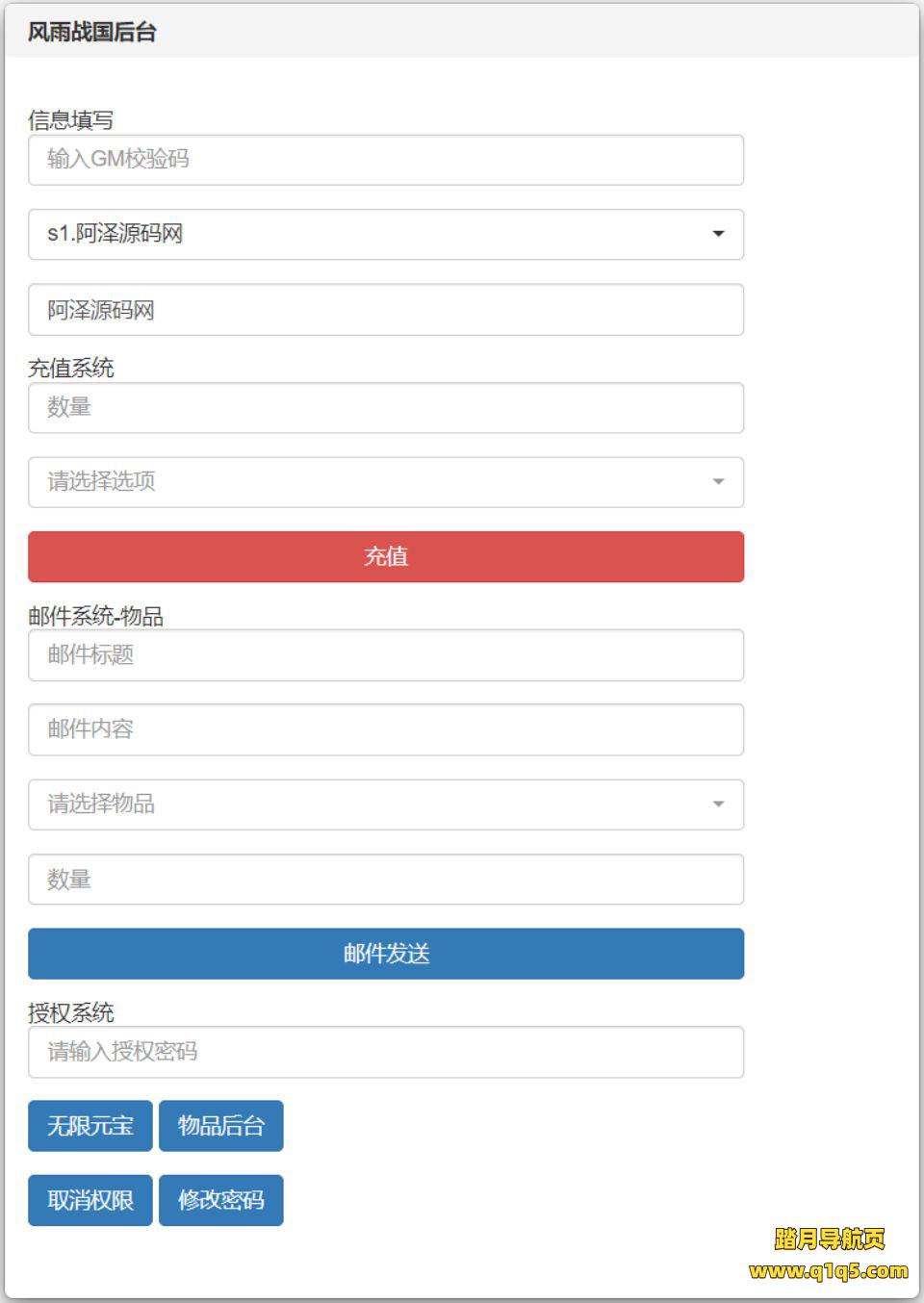
Task: Focus the 数量 field under 充值系统
Action: tap(385, 407)
